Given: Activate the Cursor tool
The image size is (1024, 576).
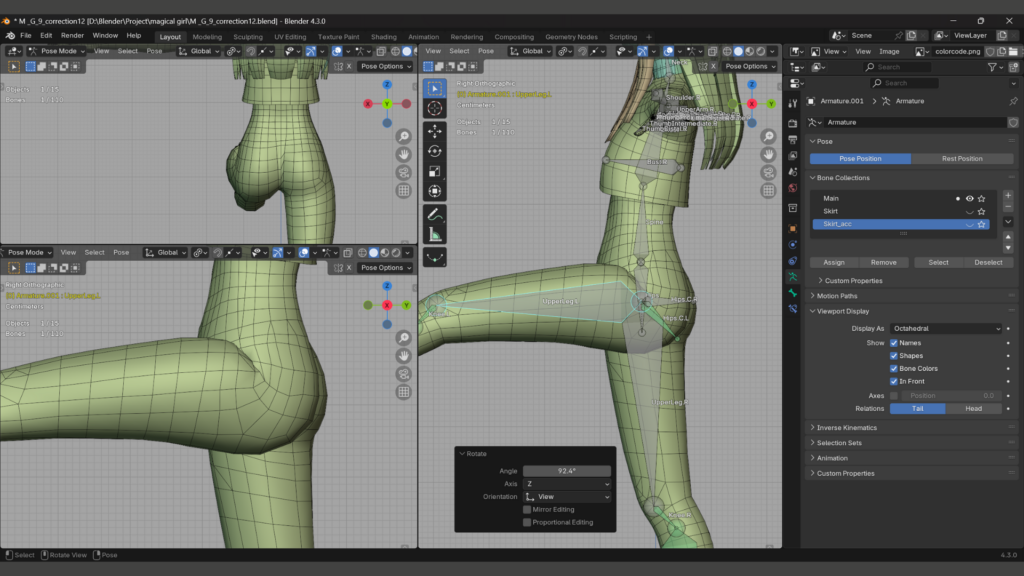Looking at the screenshot, I should click(435, 108).
